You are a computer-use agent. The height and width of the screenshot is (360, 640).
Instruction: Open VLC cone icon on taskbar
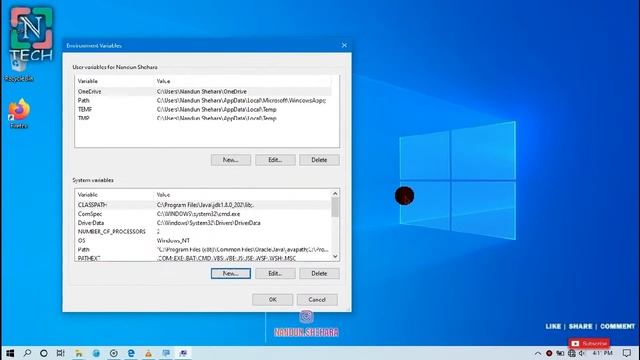148,353
